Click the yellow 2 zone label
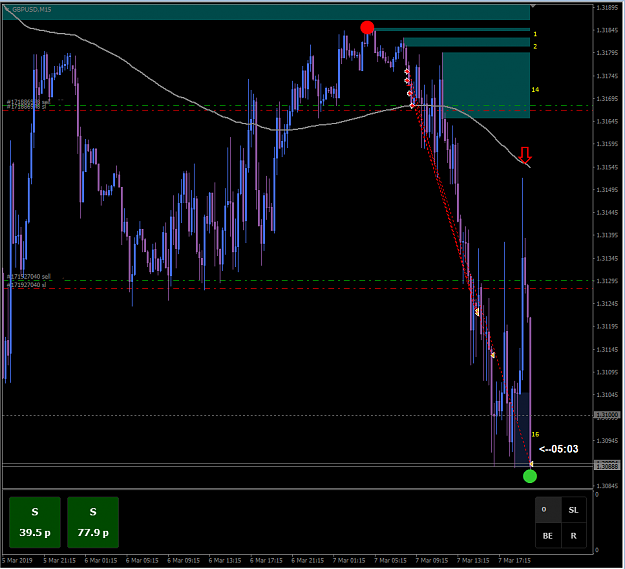625x569 pixels. pos(535,47)
